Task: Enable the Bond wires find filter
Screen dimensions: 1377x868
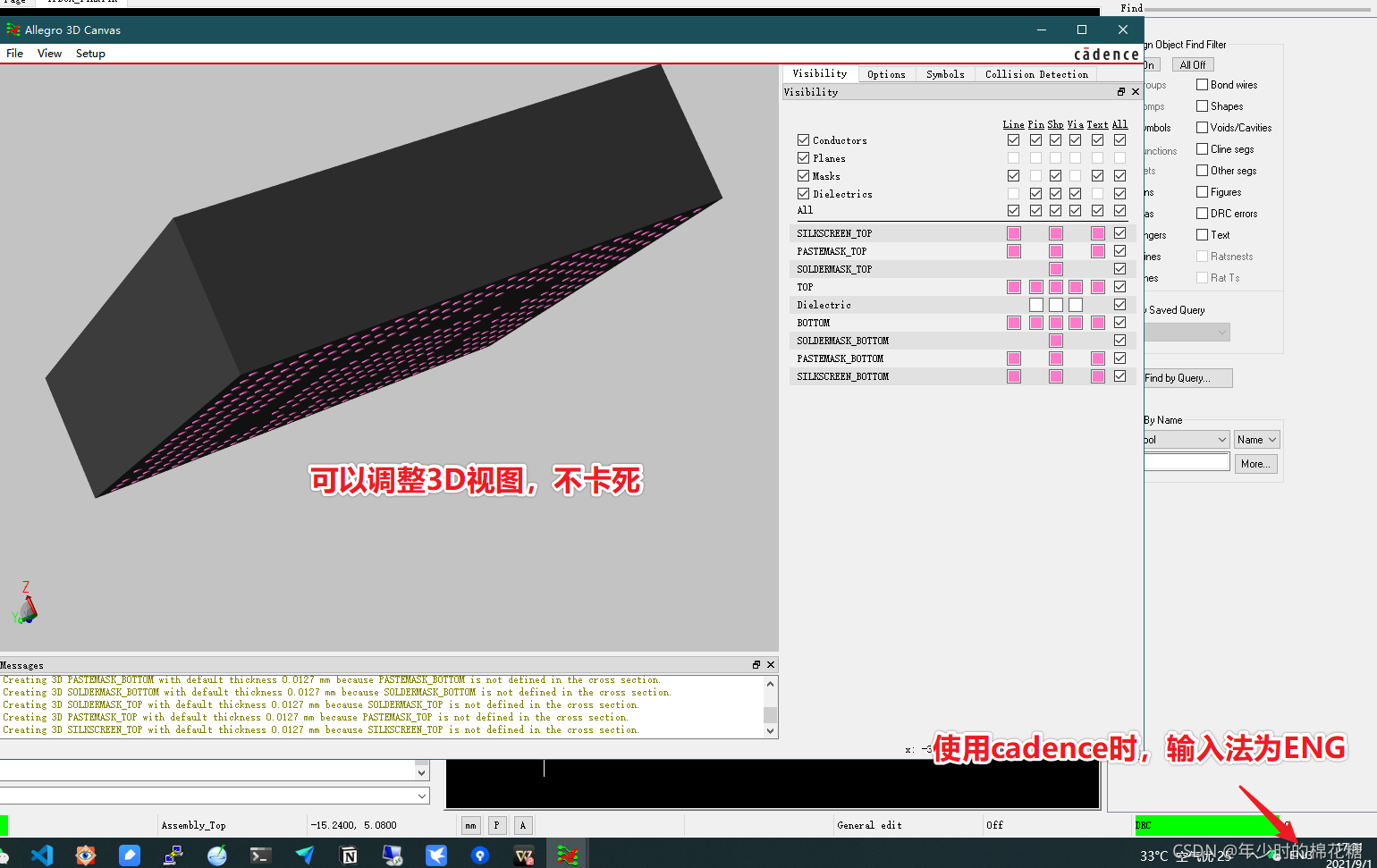Action: (1203, 85)
